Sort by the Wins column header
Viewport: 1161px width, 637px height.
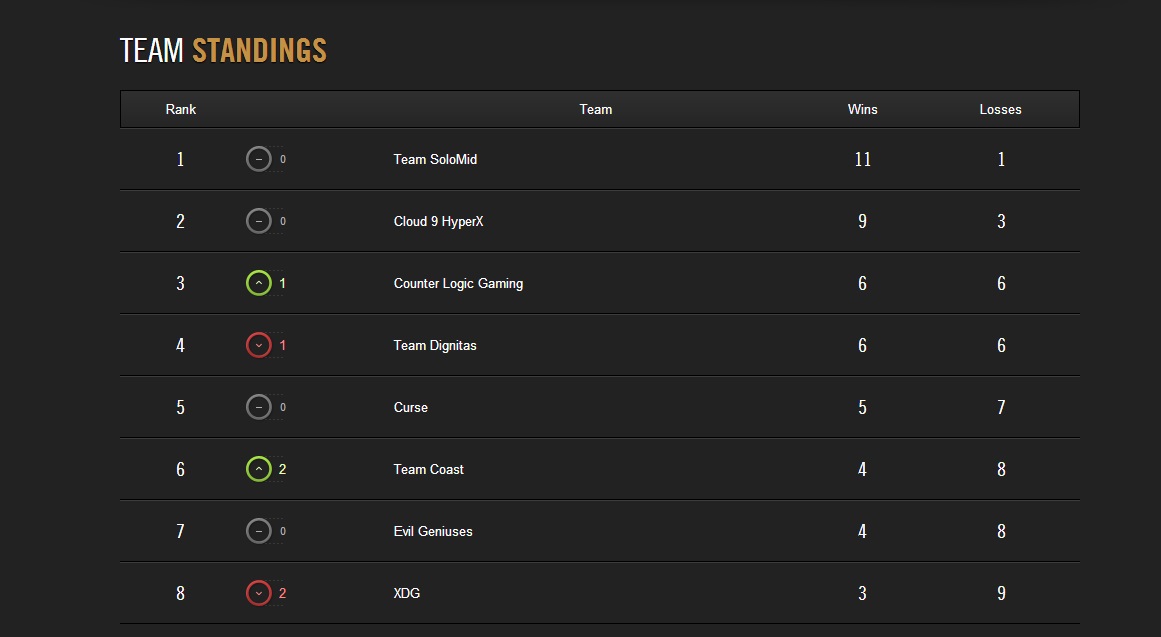(x=863, y=110)
